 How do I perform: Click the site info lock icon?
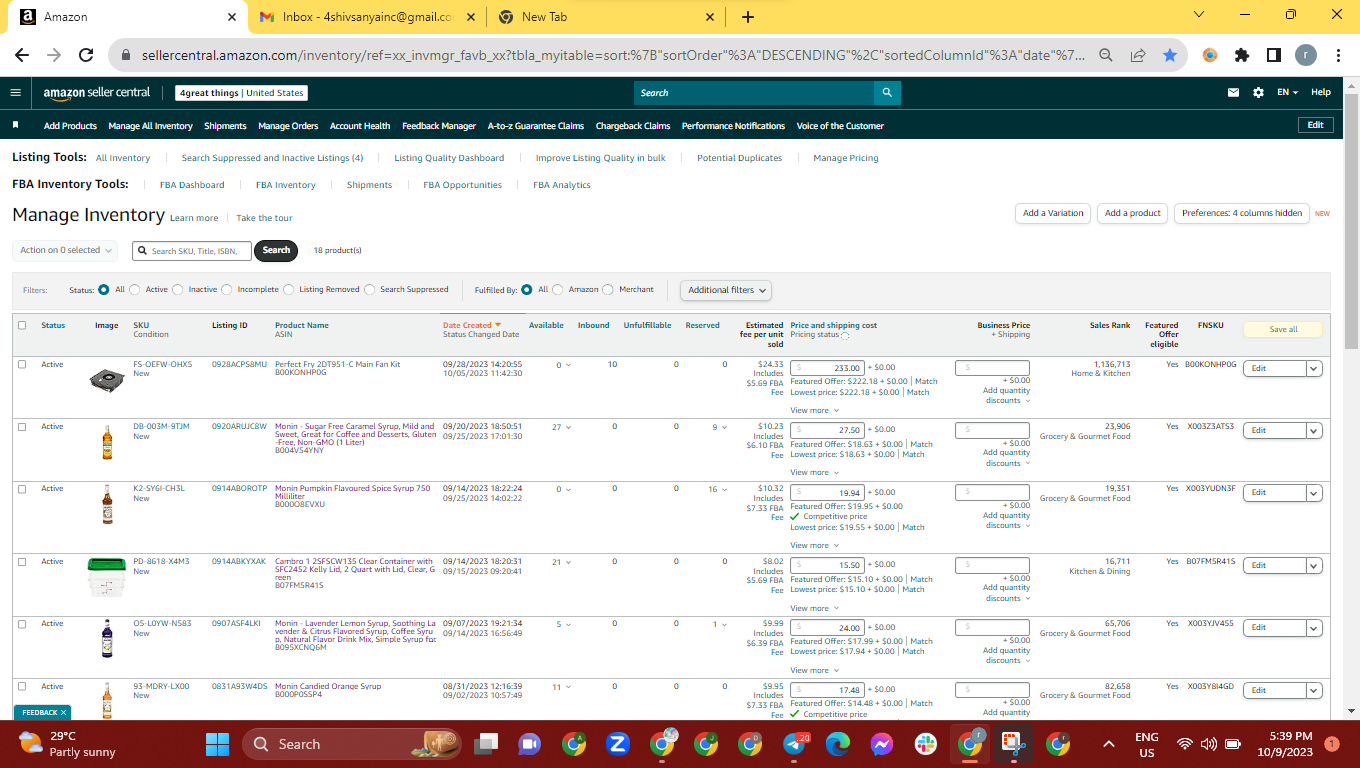(x=127, y=56)
